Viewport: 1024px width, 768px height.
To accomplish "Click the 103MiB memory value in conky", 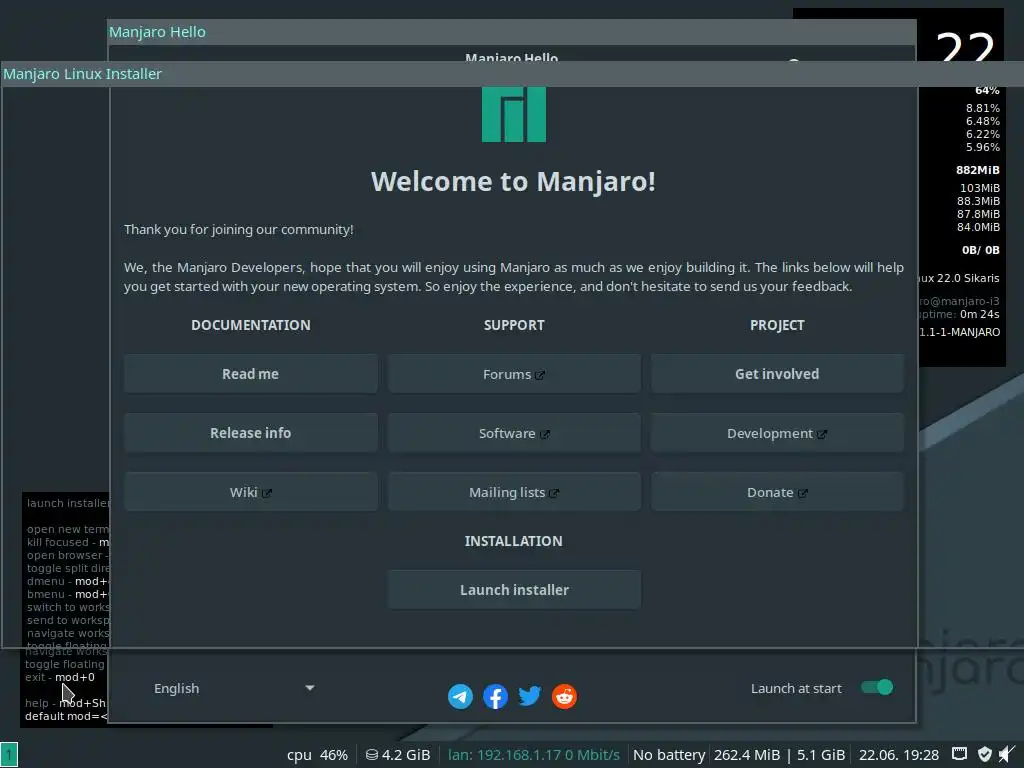I will [x=980, y=188].
